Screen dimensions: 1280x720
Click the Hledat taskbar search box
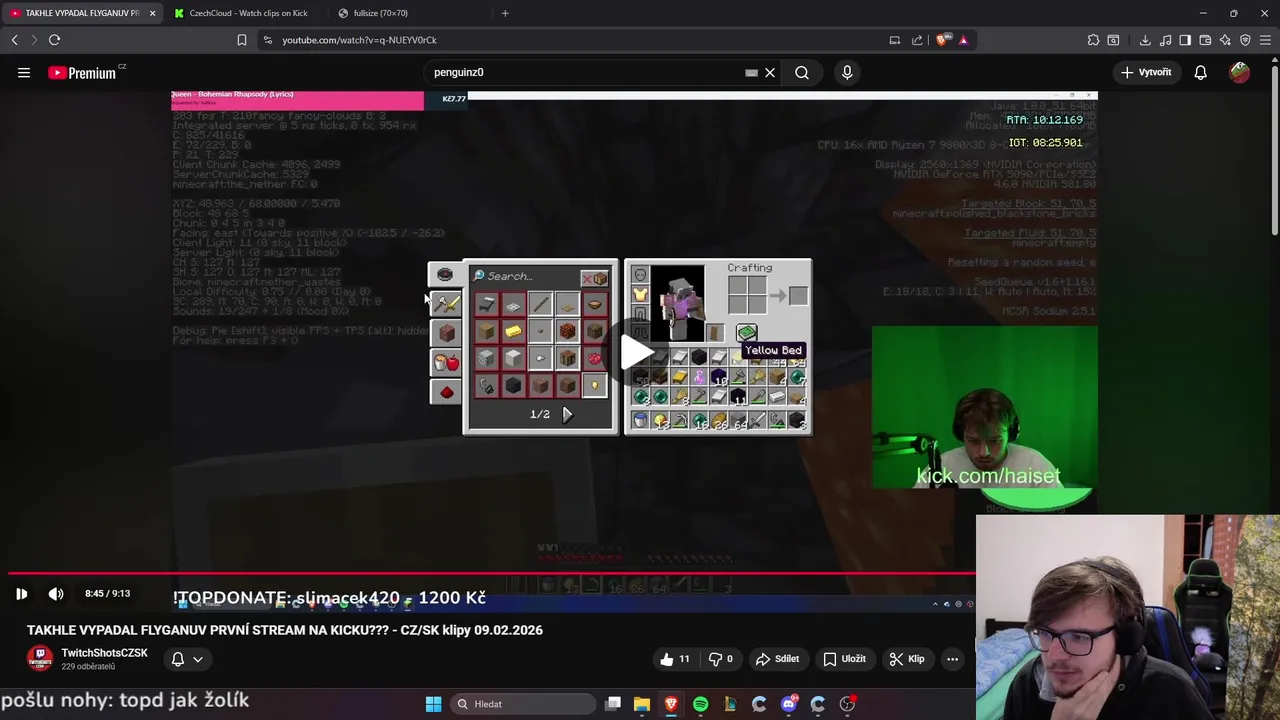(x=524, y=704)
